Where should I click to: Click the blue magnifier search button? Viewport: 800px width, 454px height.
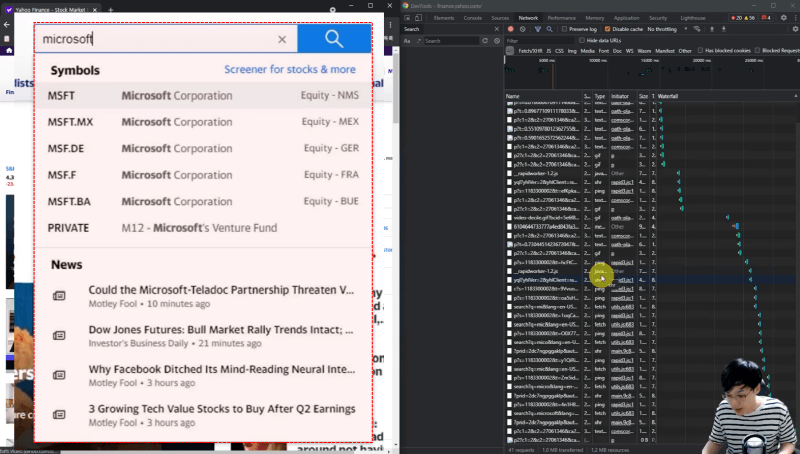point(334,39)
